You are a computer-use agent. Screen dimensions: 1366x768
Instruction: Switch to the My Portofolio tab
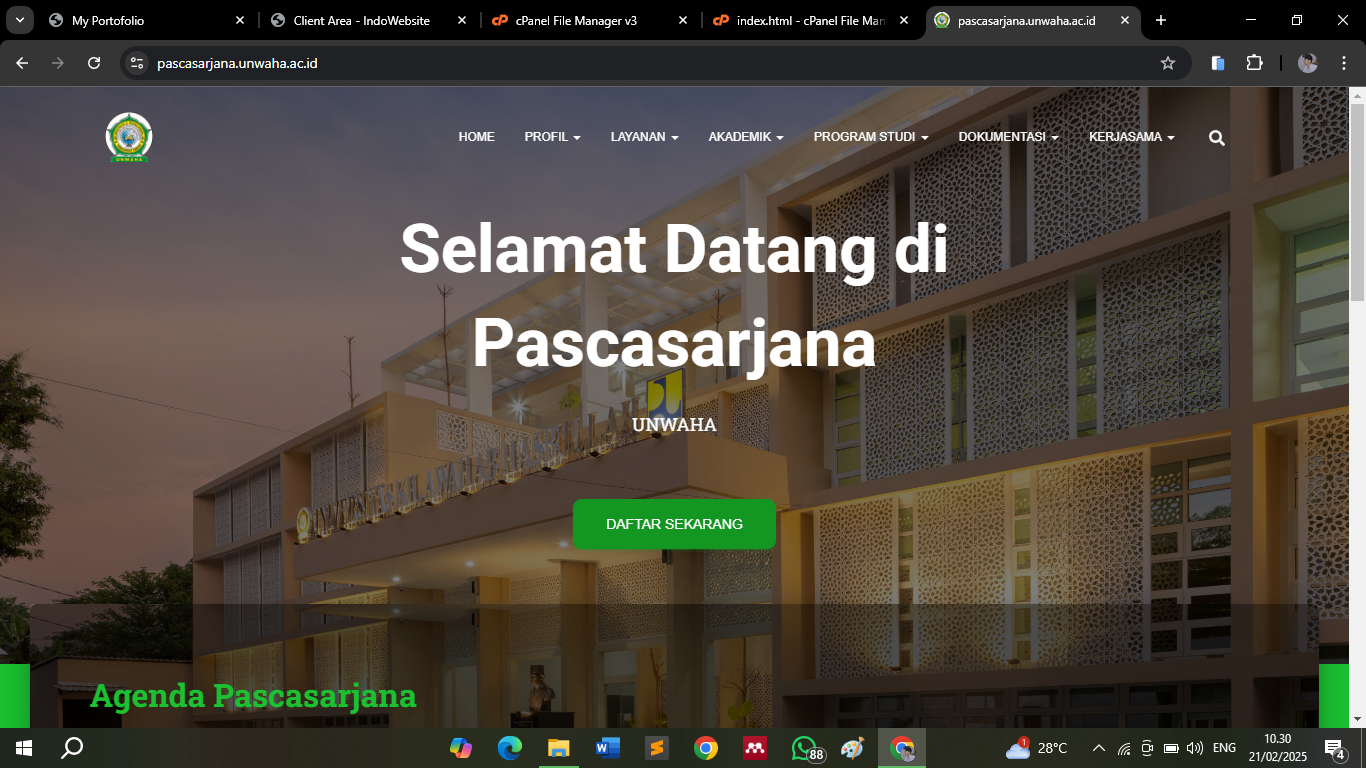click(146, 20)
